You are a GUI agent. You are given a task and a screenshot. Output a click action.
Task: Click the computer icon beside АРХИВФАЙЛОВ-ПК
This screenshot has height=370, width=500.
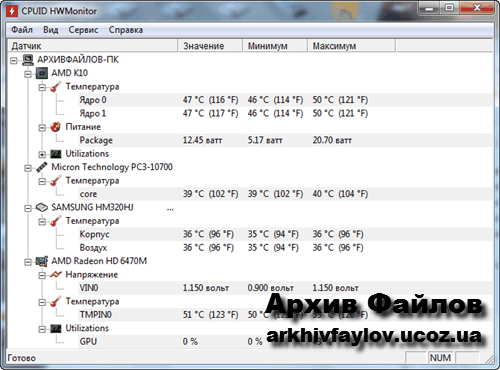pyautogui.click(x=28, y=60)
